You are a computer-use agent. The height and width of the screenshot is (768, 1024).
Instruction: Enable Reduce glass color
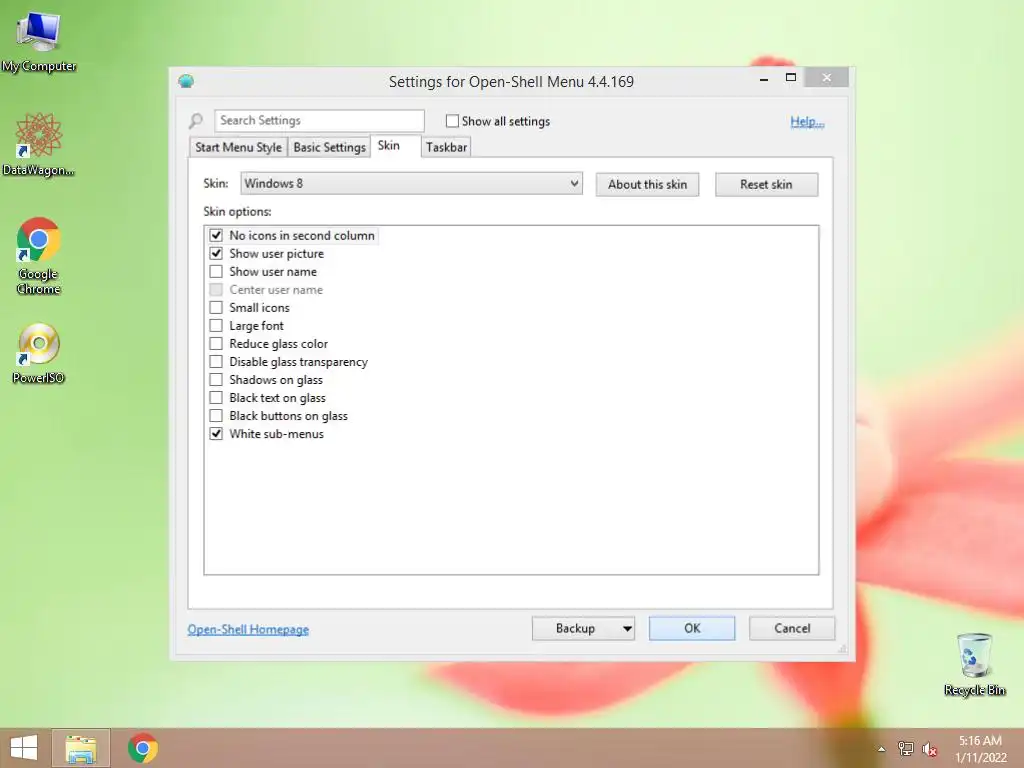(x=216, y=344)
